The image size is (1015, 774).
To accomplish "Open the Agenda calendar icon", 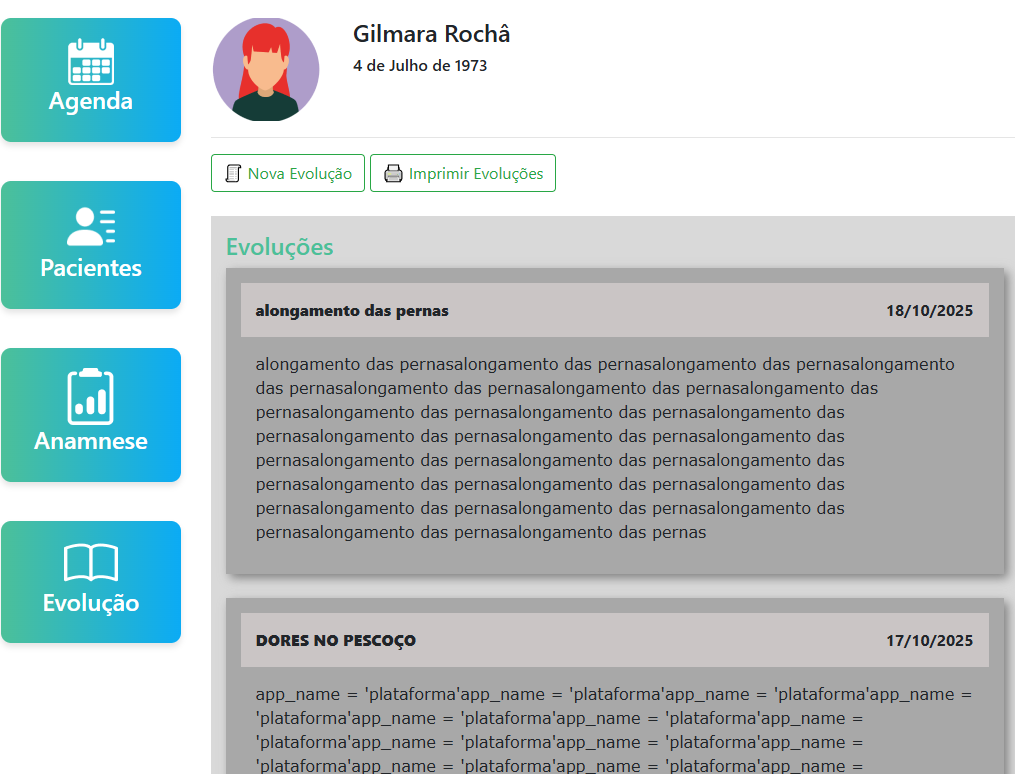I will pyautogui.click(x=91, y=62).
